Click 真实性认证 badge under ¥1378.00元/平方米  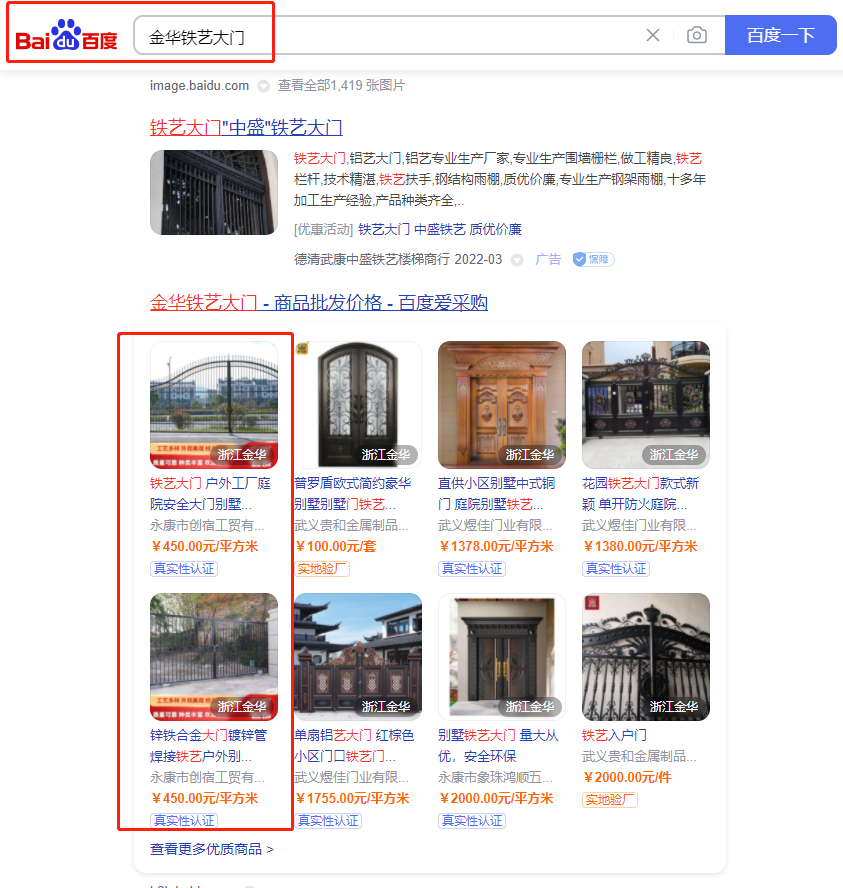(472, 569)
